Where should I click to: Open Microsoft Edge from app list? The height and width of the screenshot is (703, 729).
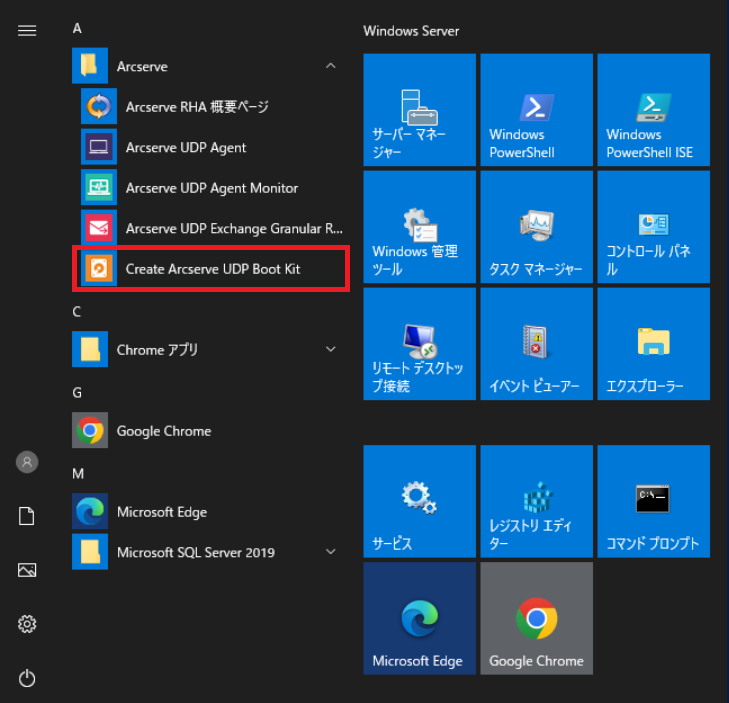210,511
